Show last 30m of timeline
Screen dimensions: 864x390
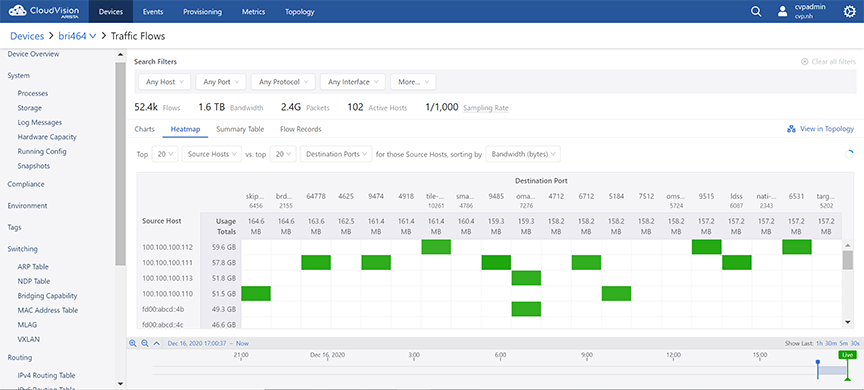pos(830,344)
